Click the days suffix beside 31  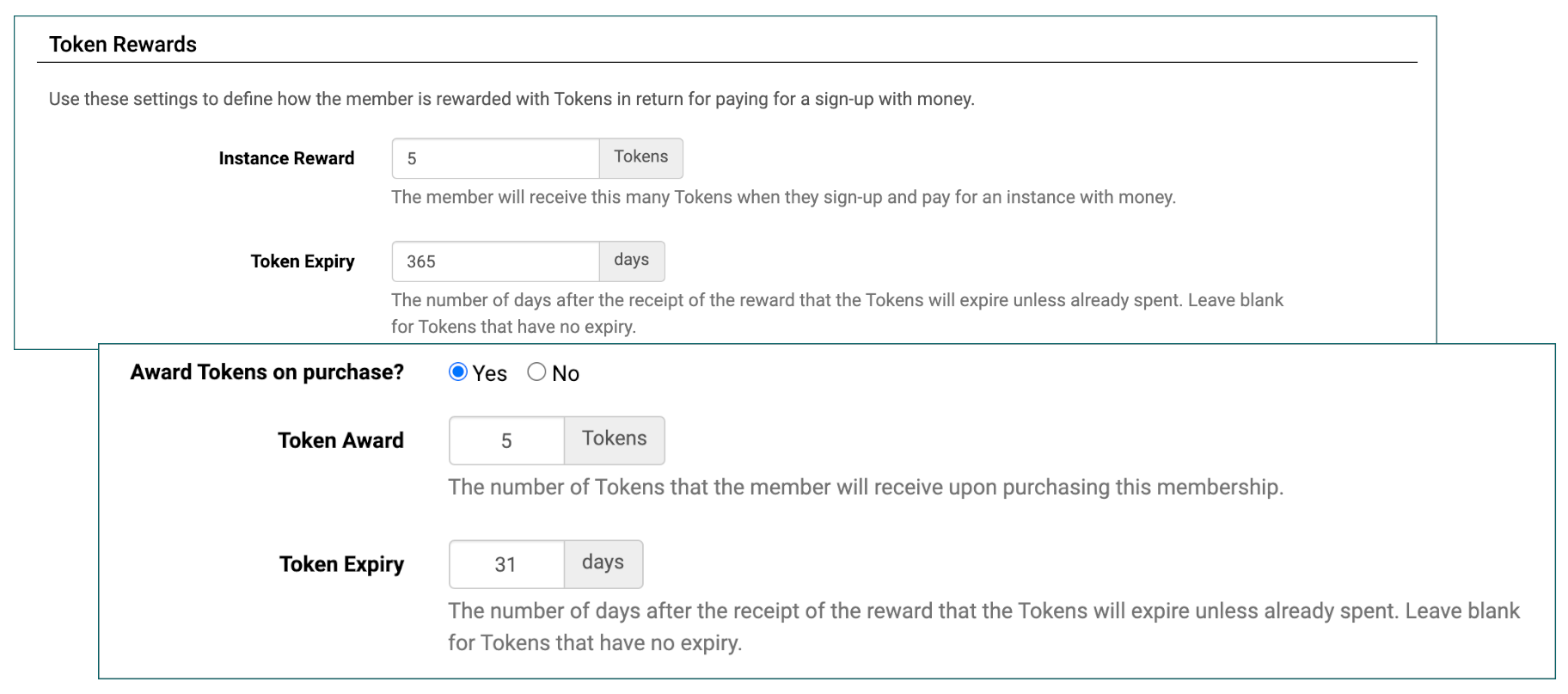[603, 563]
